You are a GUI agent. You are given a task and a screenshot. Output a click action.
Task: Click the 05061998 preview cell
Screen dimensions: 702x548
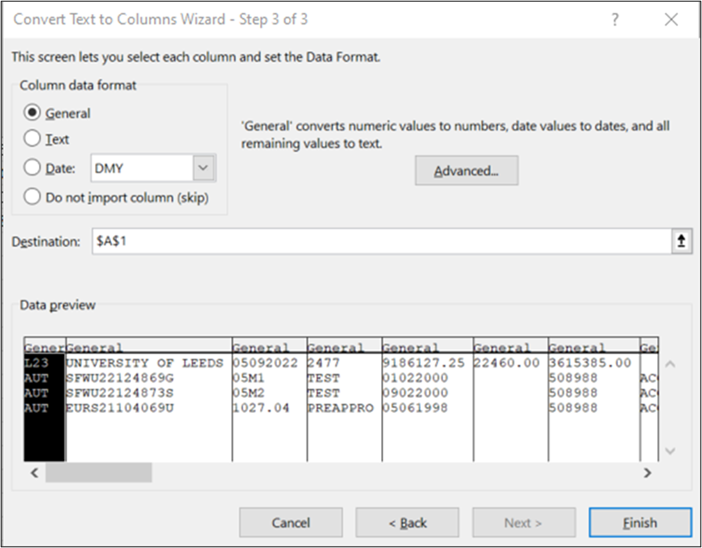pyautogui.click(x=415, y=408)
